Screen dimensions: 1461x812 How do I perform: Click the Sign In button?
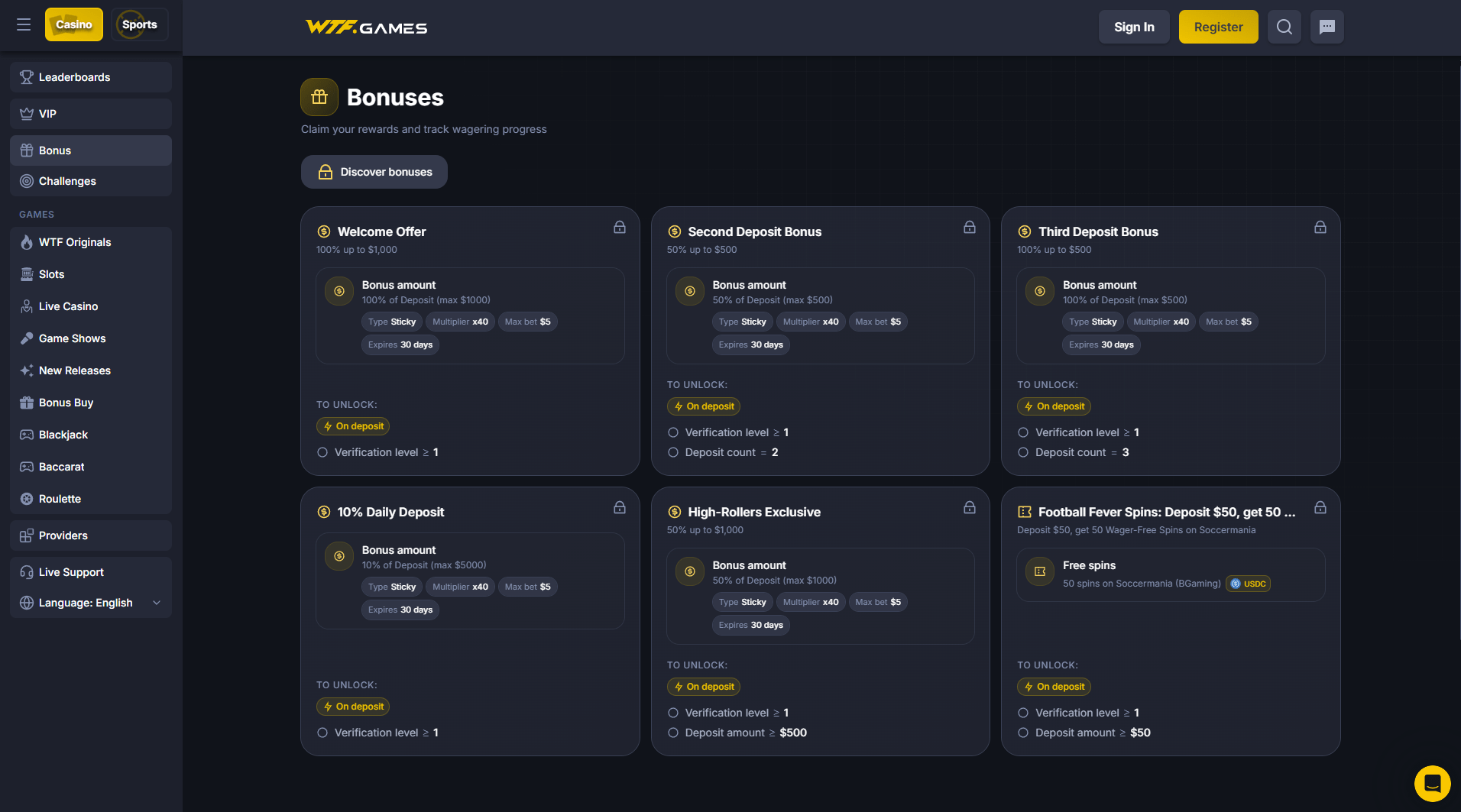coord(1134,27)
